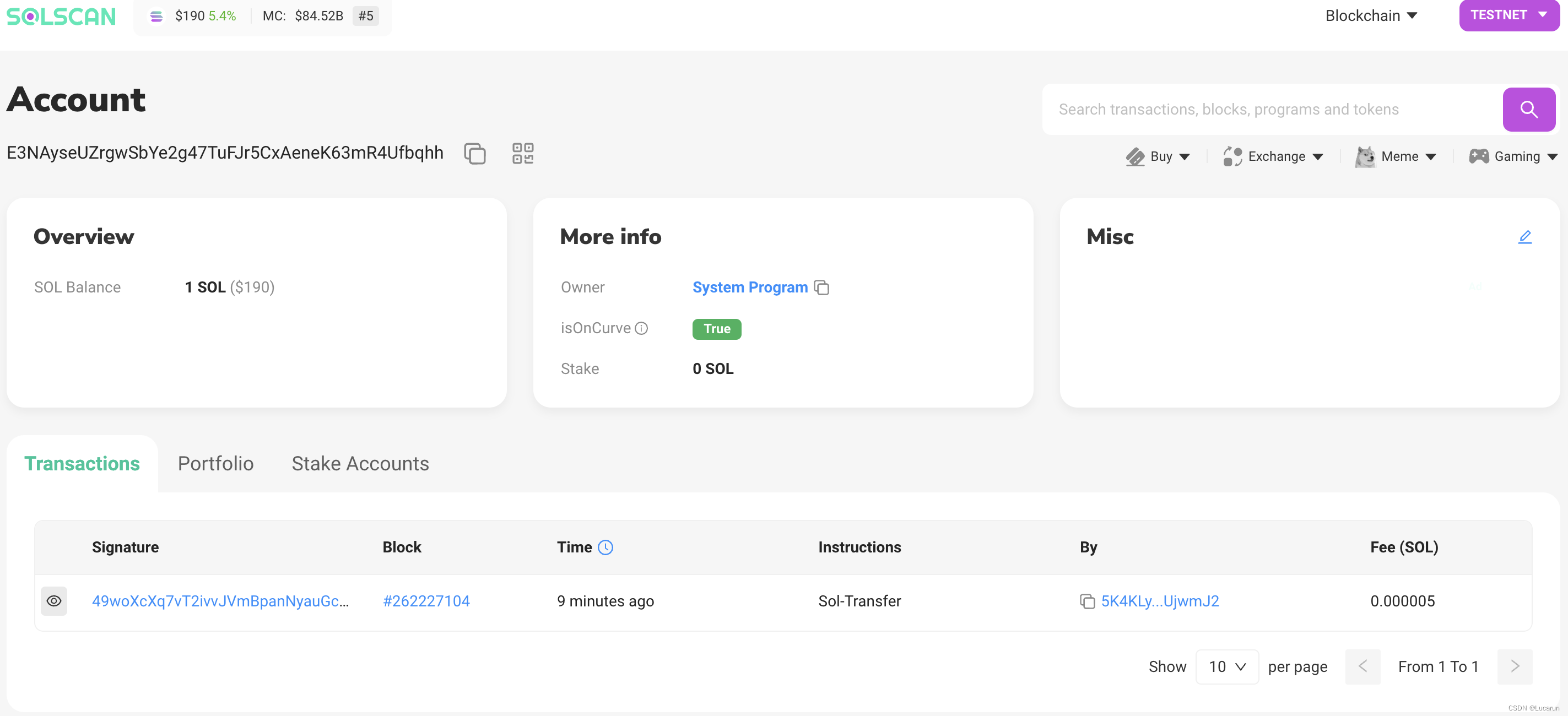
Task: Open the rows per page selector
Action: pyautogui.click(x=1226, y=667)
